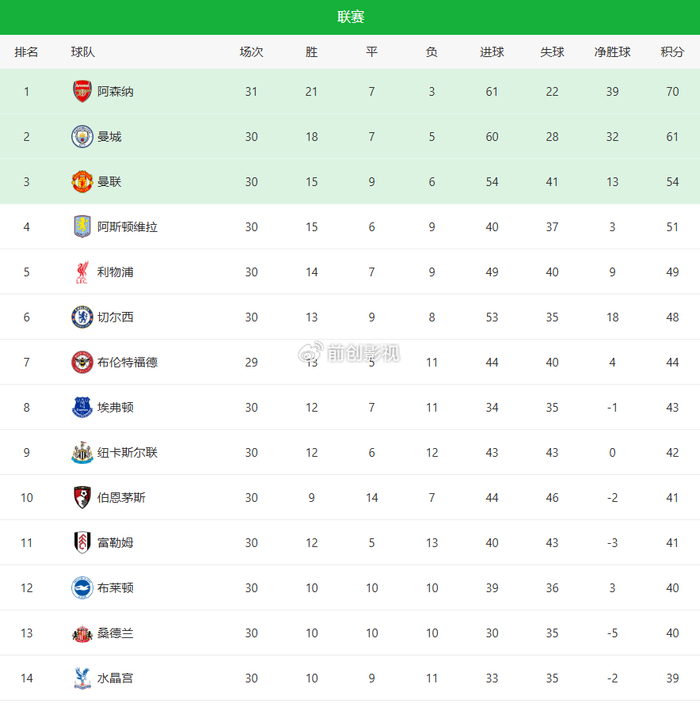The width and height of the screenshot is (700, 703).
Task: Open the 富勒姆 team link
Action: 115,543
